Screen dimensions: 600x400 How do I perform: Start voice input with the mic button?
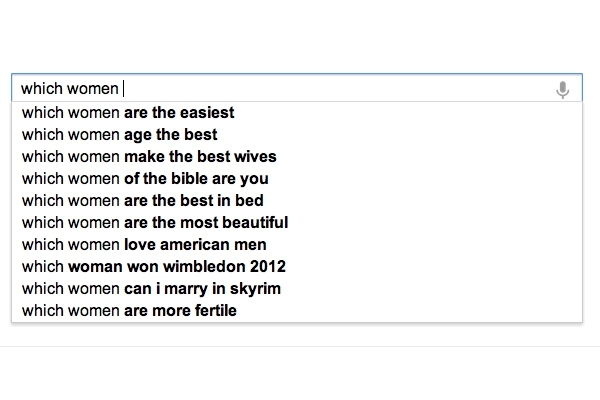click(x=562, y=90)
